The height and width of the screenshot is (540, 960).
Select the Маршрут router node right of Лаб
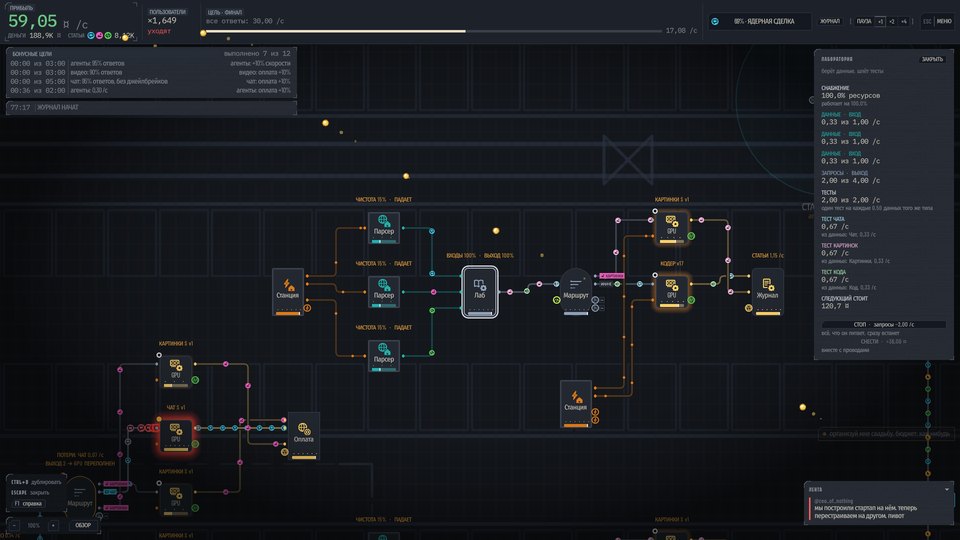coord(576,291)
